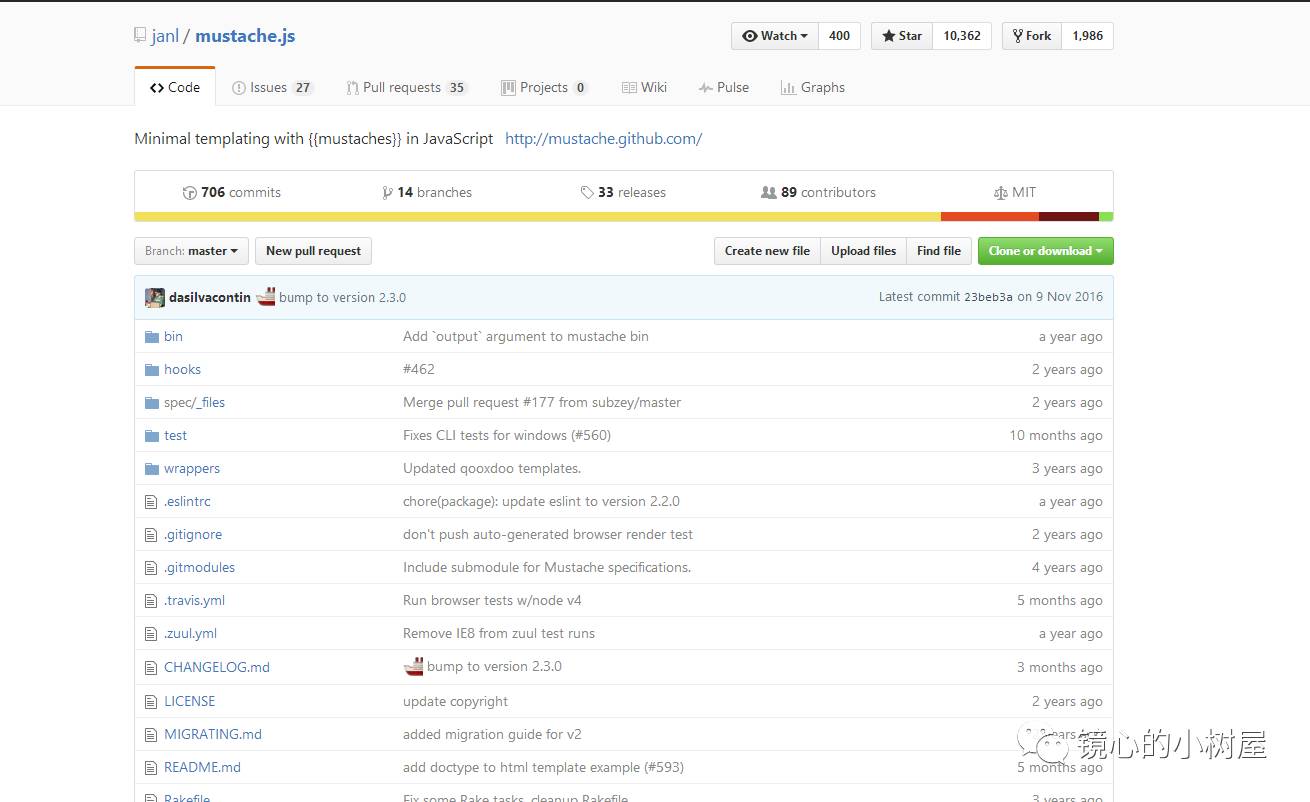This screenshot has height=802, width=1310.
Task: Click the hooks folder icon
Action: click(x=152, y=370)
